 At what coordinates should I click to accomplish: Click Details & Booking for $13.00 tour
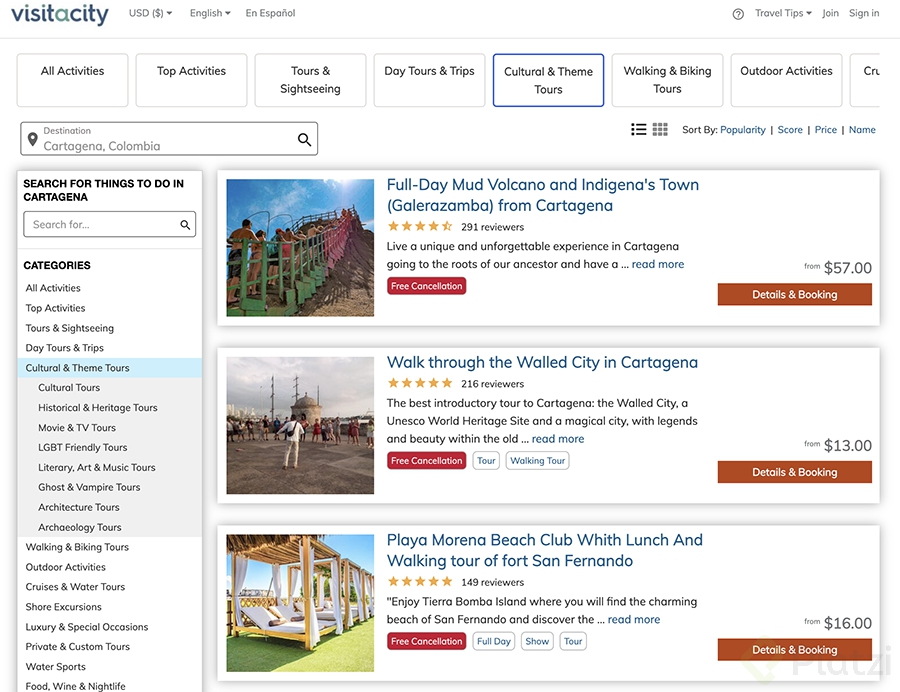[794, 472]
